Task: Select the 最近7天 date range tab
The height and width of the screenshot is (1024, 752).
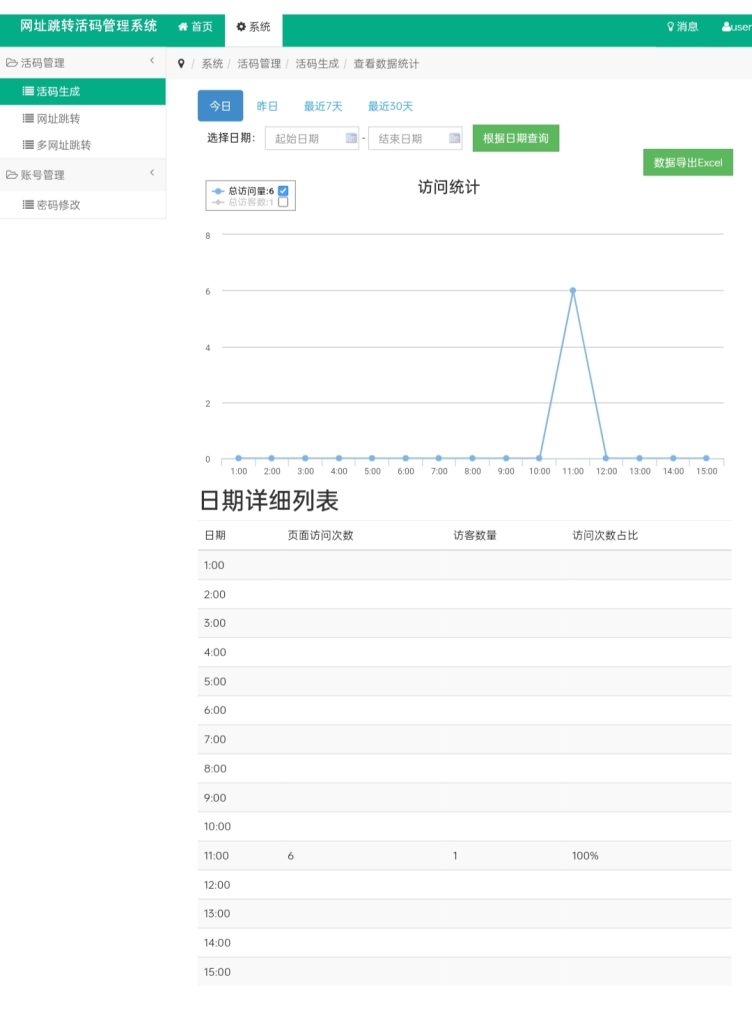Action: point(323,106)
